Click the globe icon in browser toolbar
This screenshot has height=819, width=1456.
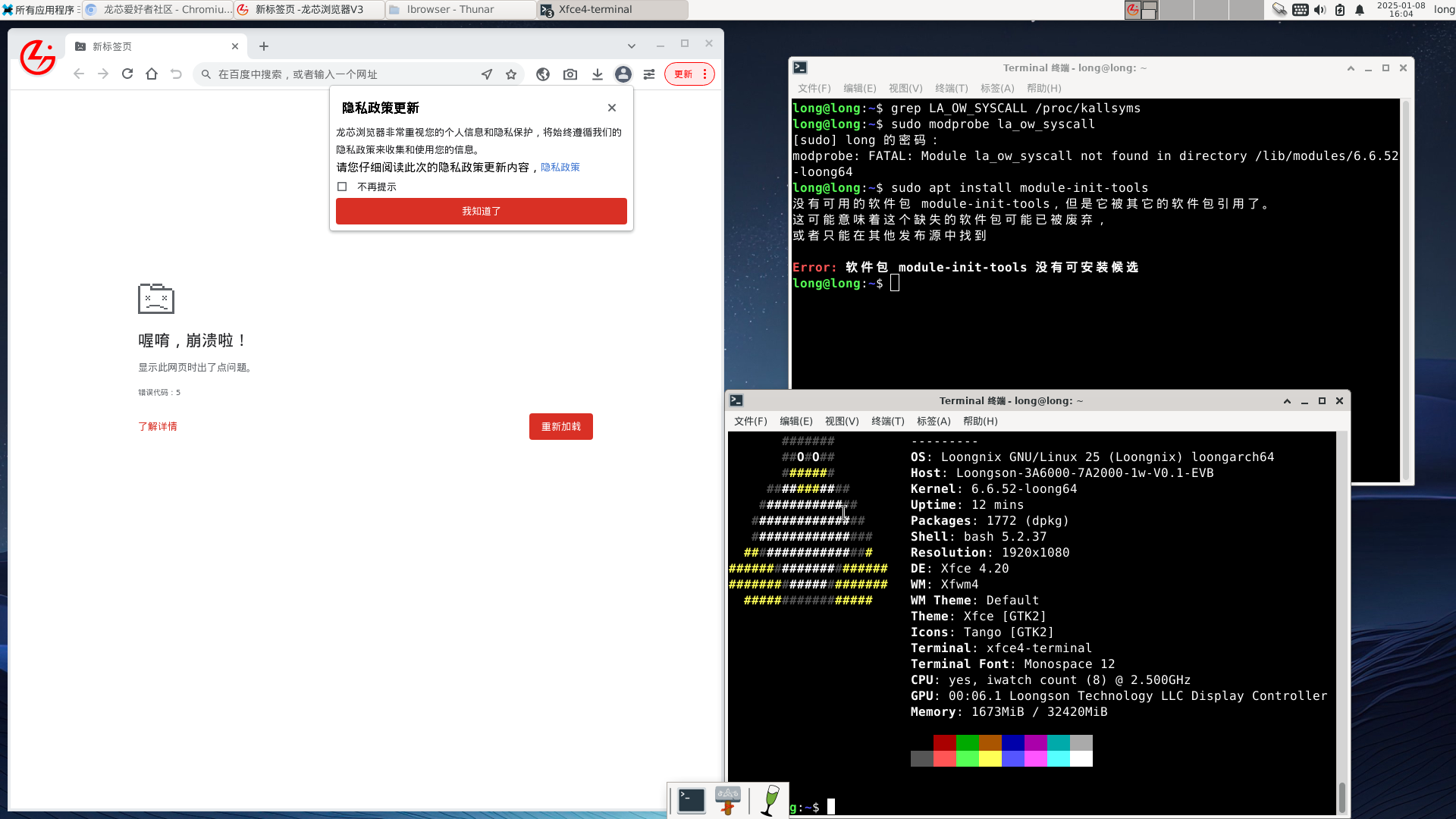tap(543, 74)
